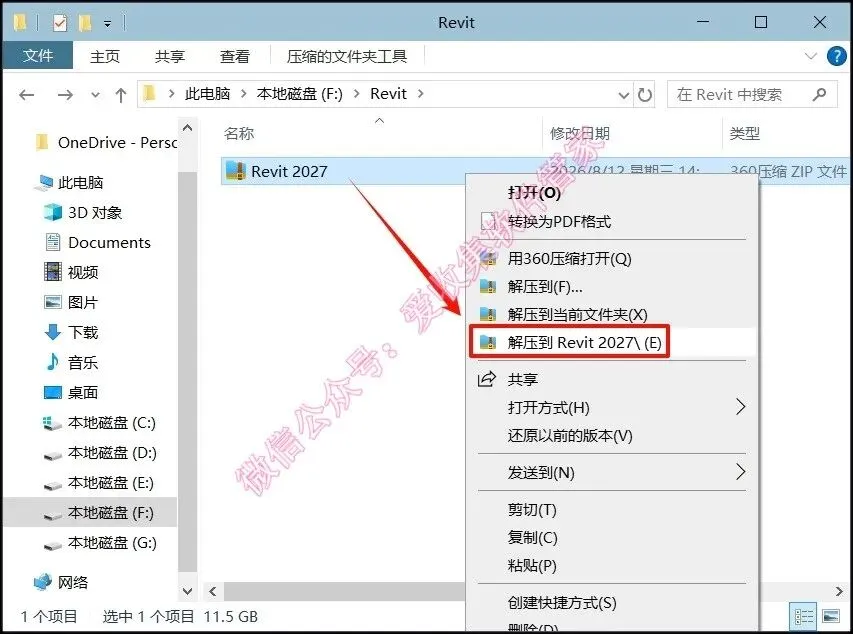Click horizontal scrollbar left arrow
This screenshot has width=853, height=634.
213,592
